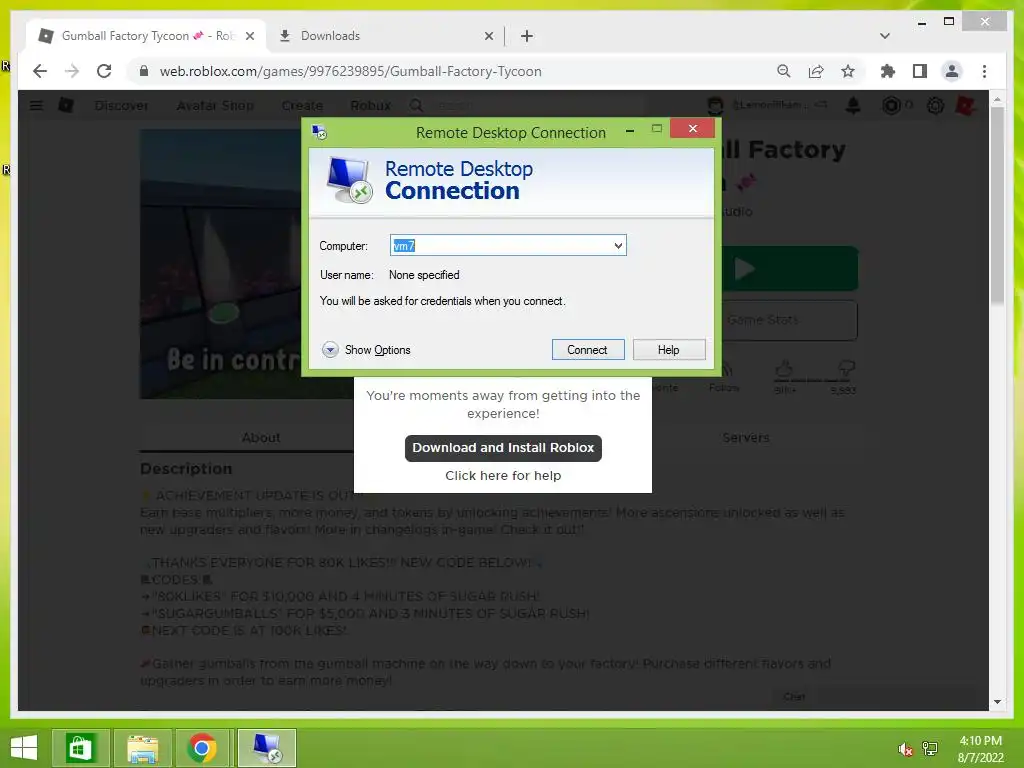Click Download and Install Roblox button

pos(503,448)
